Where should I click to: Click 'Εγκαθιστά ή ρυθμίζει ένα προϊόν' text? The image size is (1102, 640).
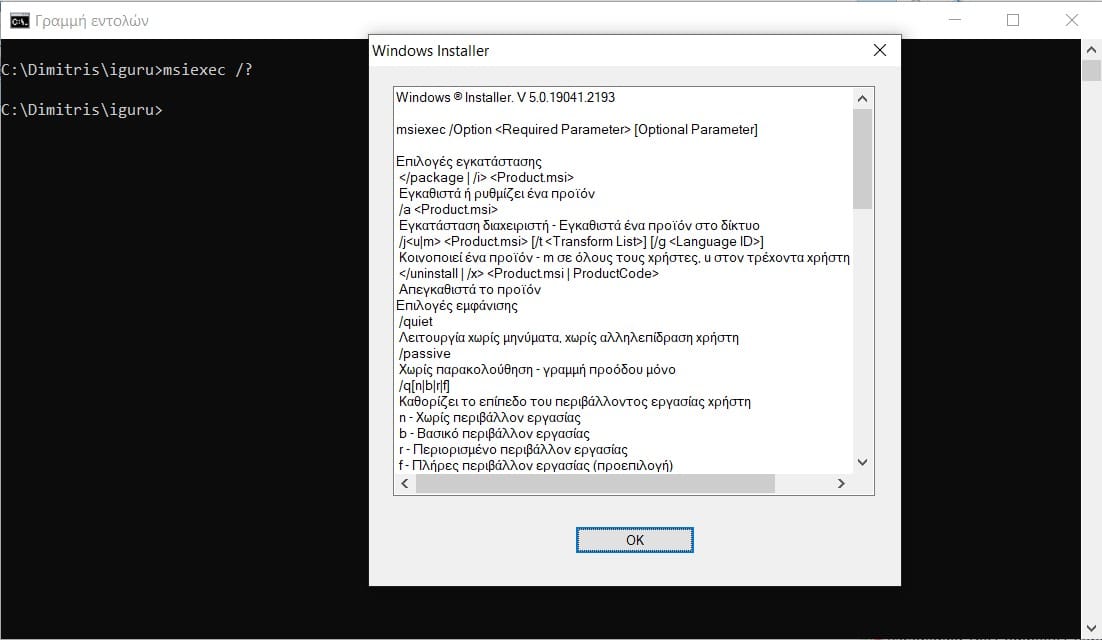click(x=497, y=193)
